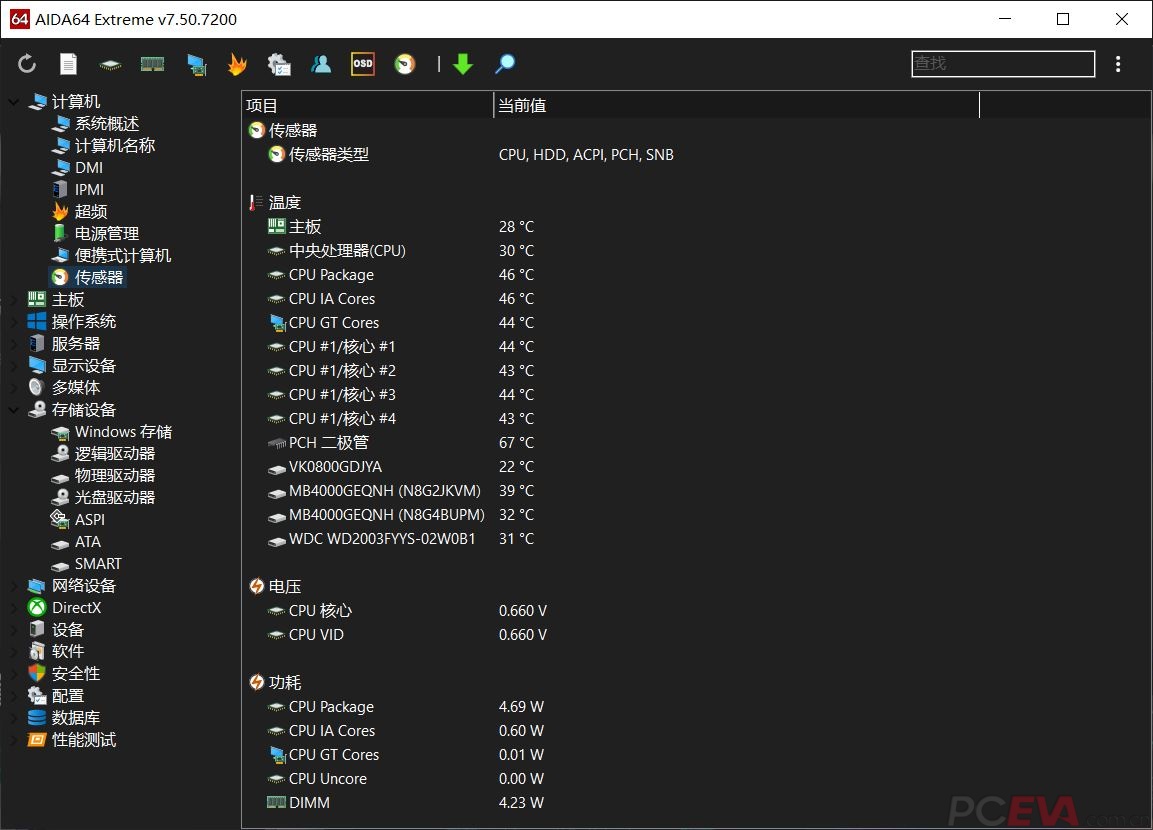Expand the DirectX tree node
This screenshot has height=830, width=1153.
pyautogui.click(x=14, y=608)
